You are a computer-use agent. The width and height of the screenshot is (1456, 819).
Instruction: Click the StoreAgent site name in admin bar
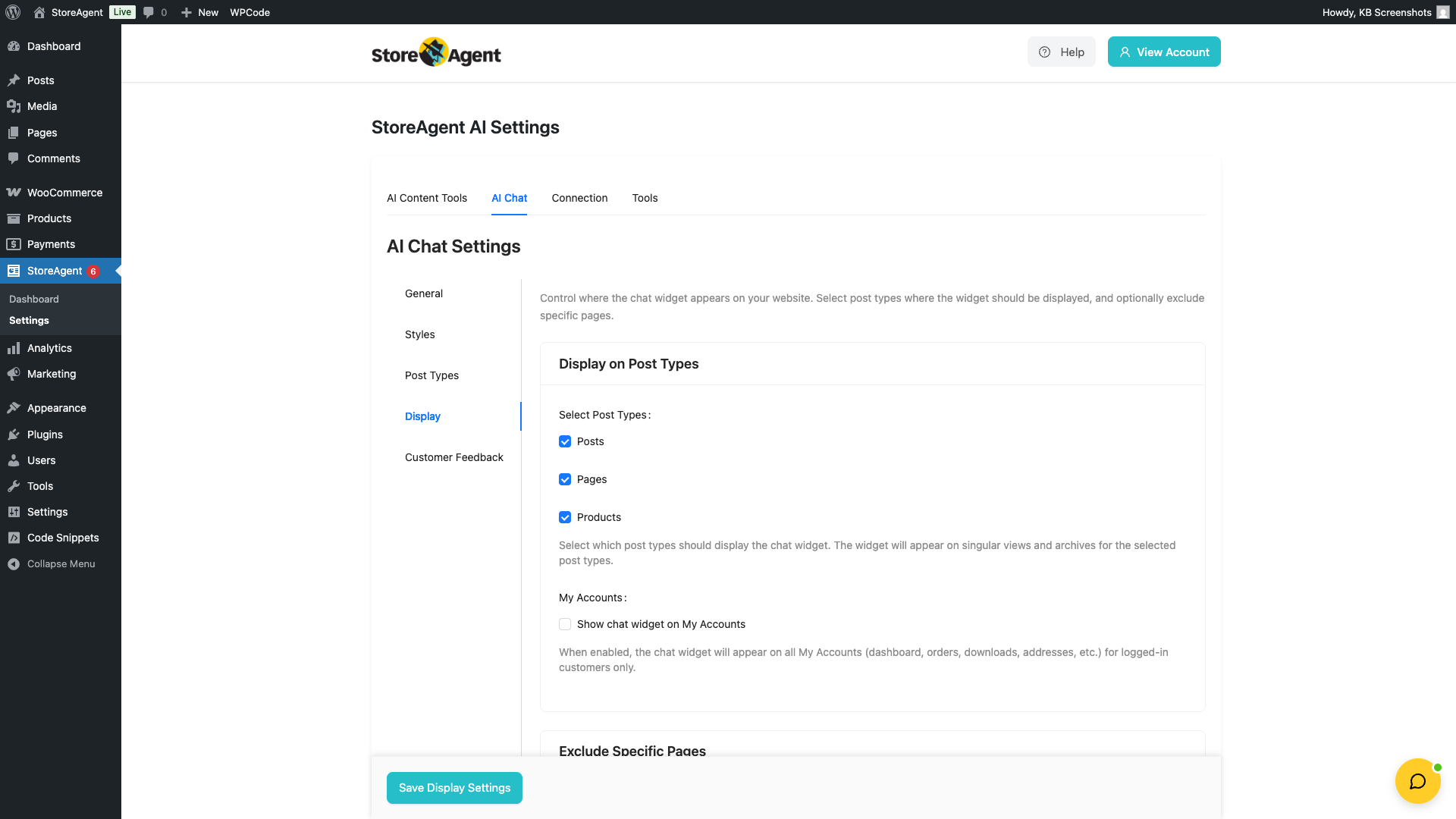(x=77, y=12)
